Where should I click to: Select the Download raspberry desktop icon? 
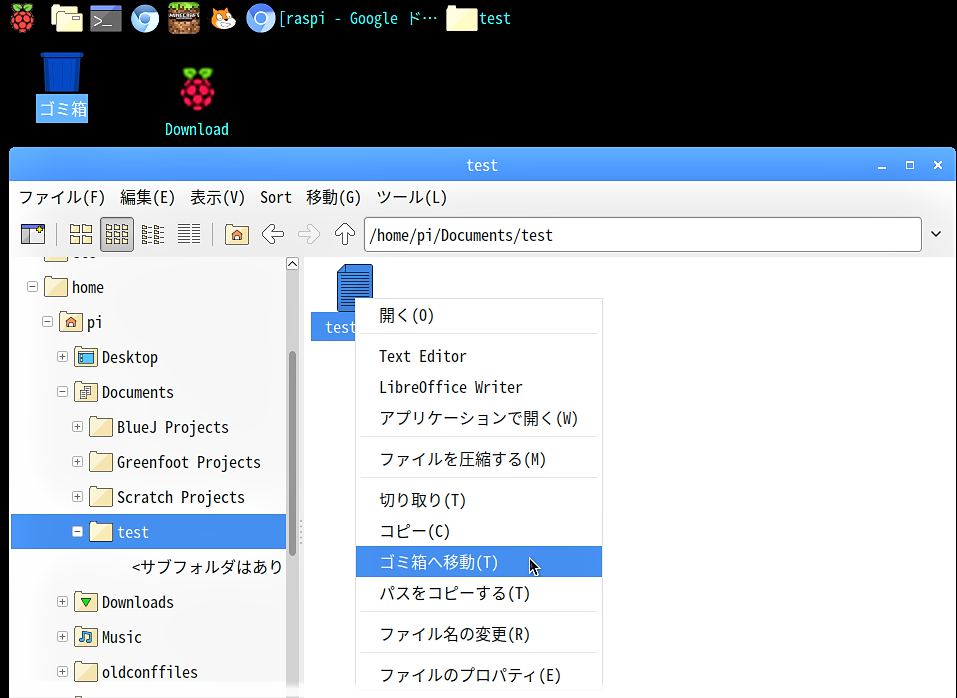coord(197,102)
